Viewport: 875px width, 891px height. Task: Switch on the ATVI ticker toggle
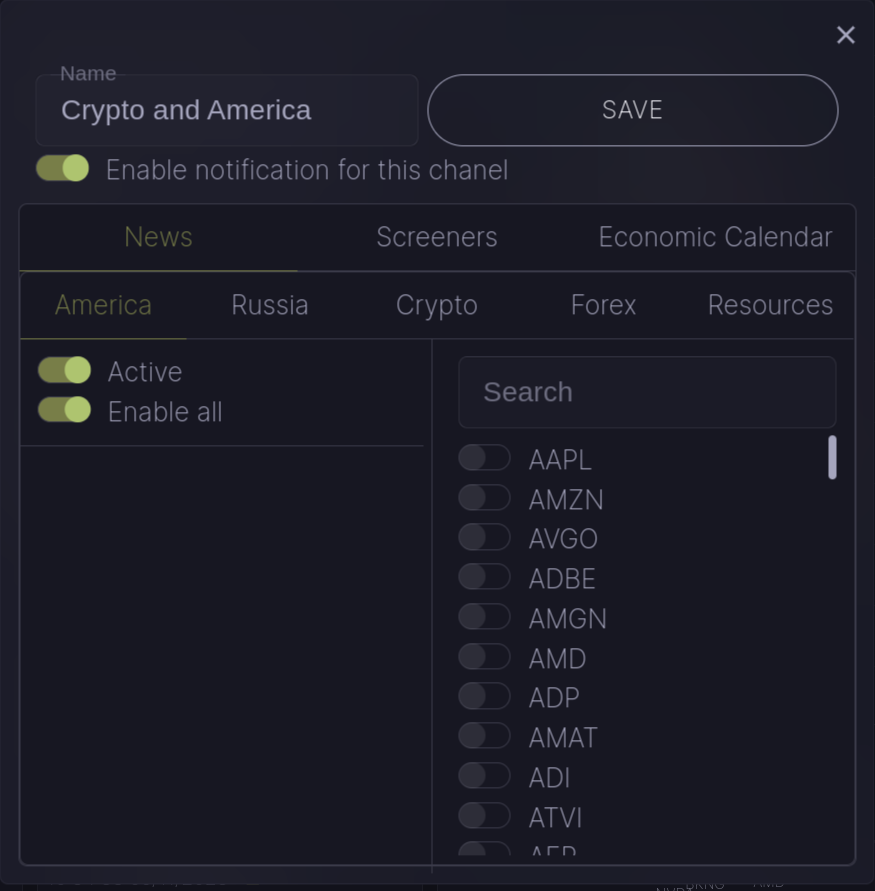484,816
